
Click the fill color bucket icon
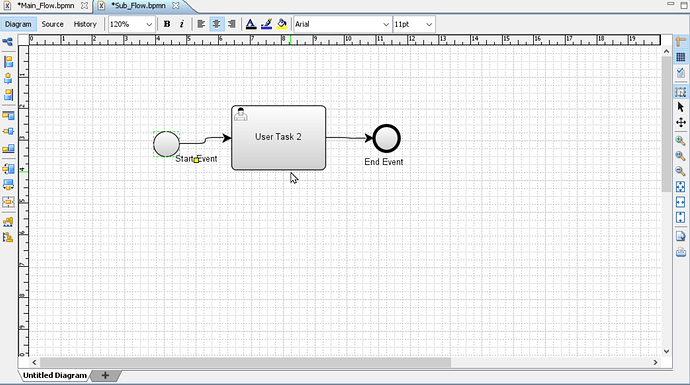[282, 24]
